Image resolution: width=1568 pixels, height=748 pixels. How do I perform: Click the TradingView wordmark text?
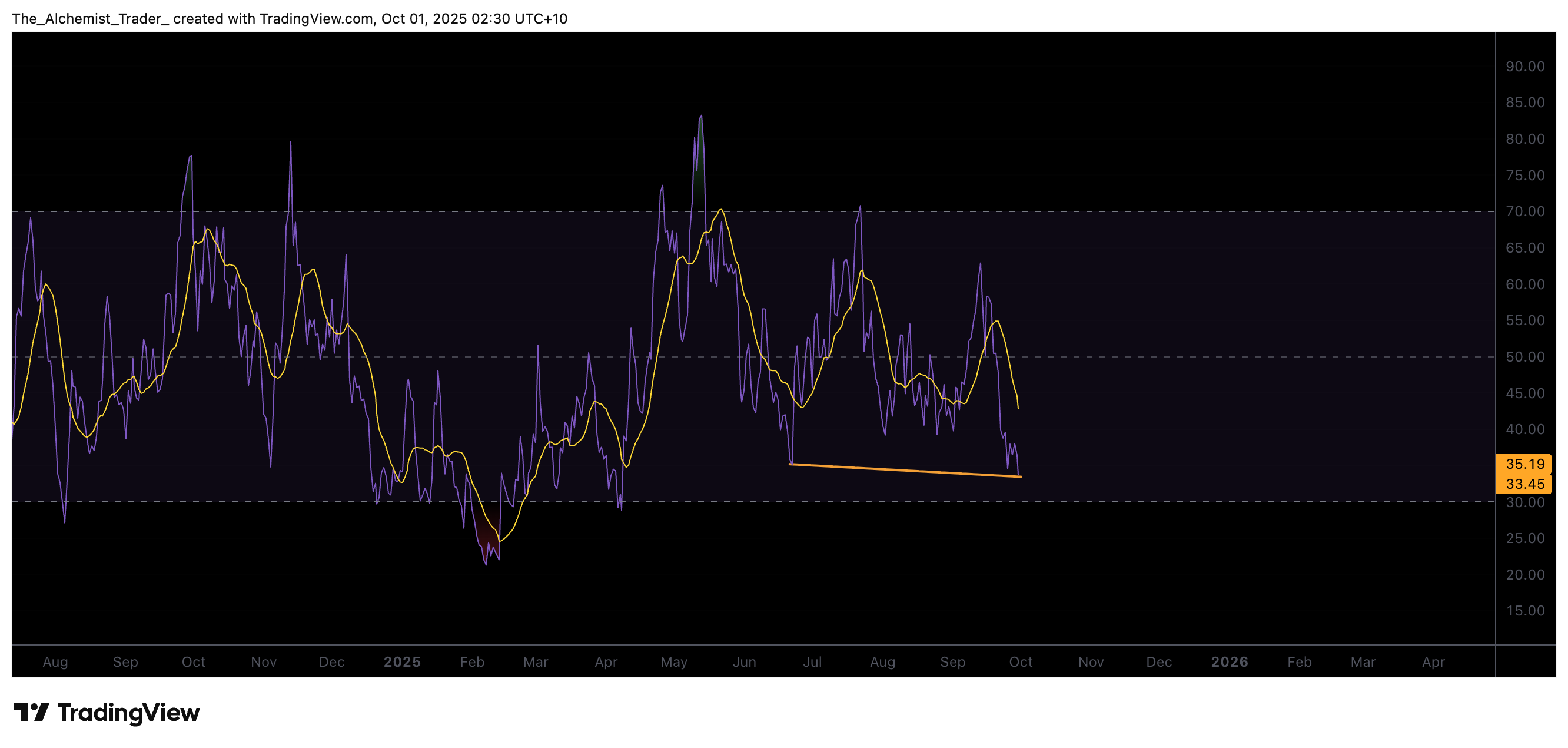[131, 713]
